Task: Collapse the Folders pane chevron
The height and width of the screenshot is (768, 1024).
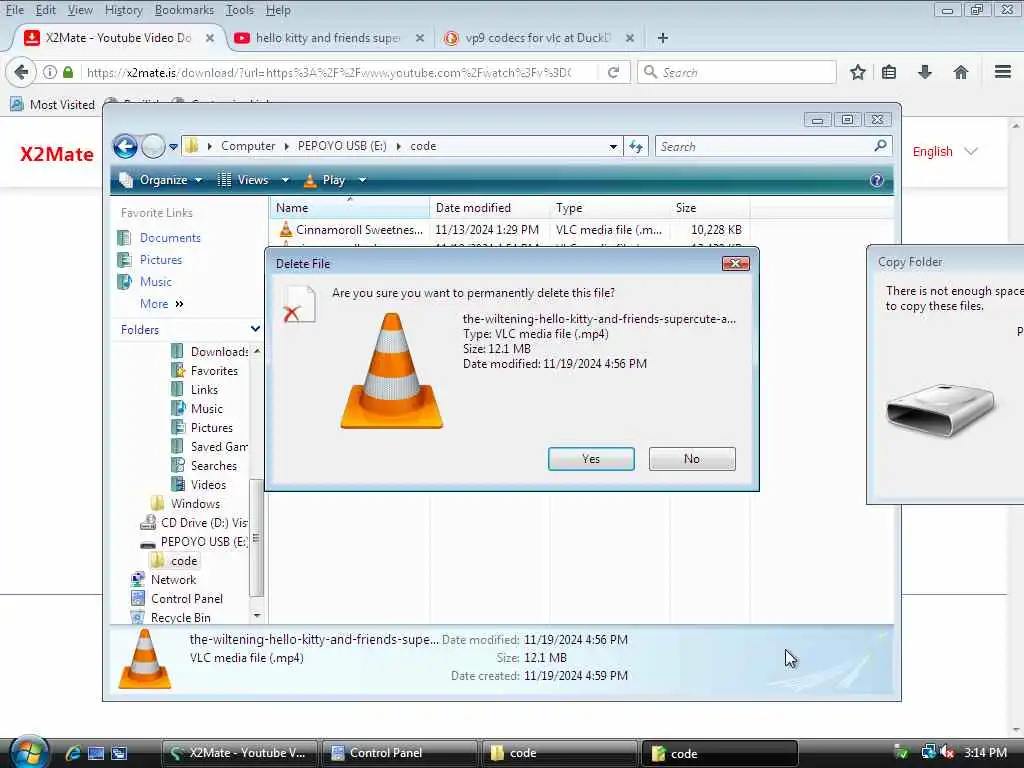Action: [255, 329]
